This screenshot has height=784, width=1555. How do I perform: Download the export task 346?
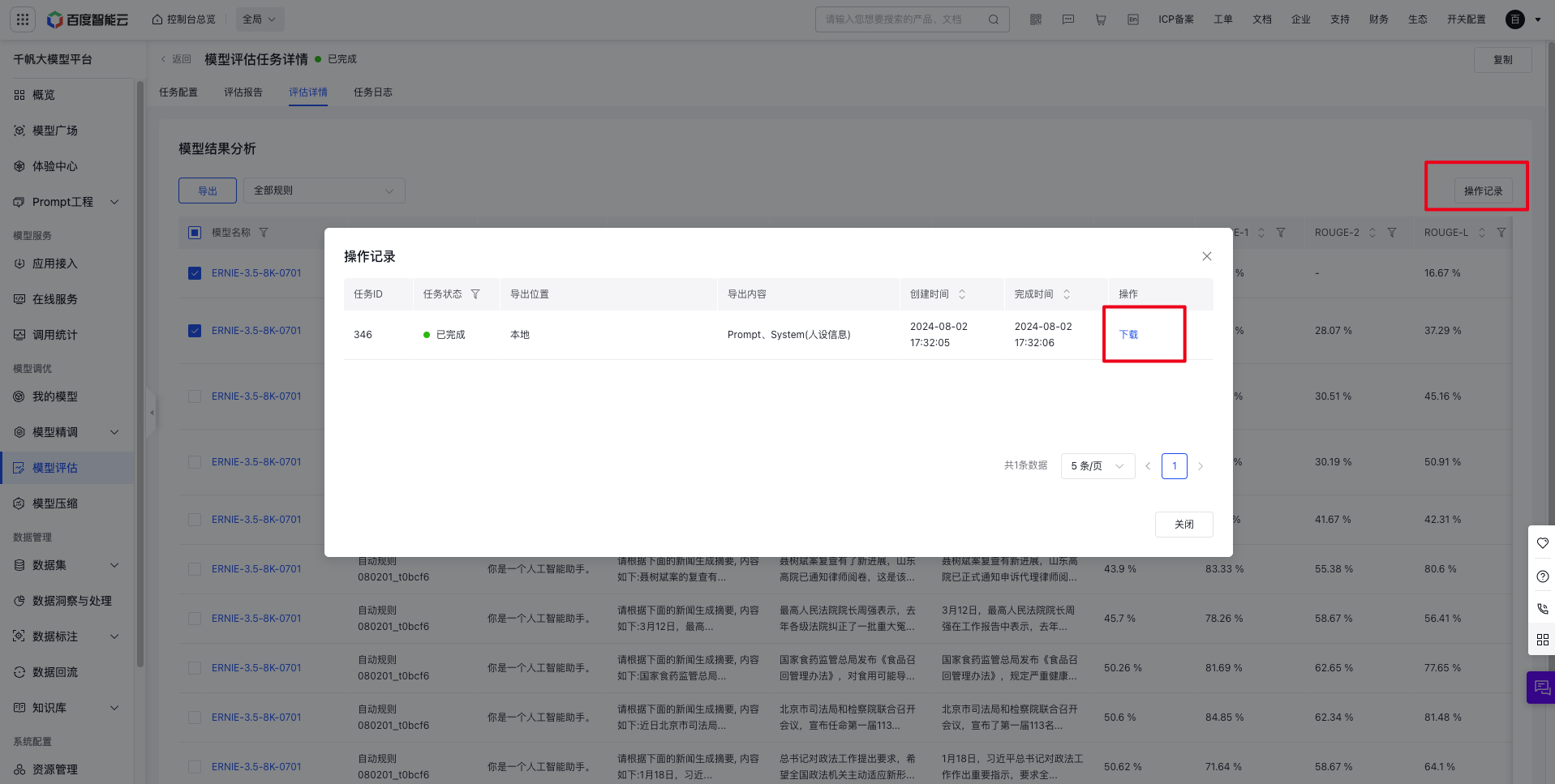(1128, 335)
